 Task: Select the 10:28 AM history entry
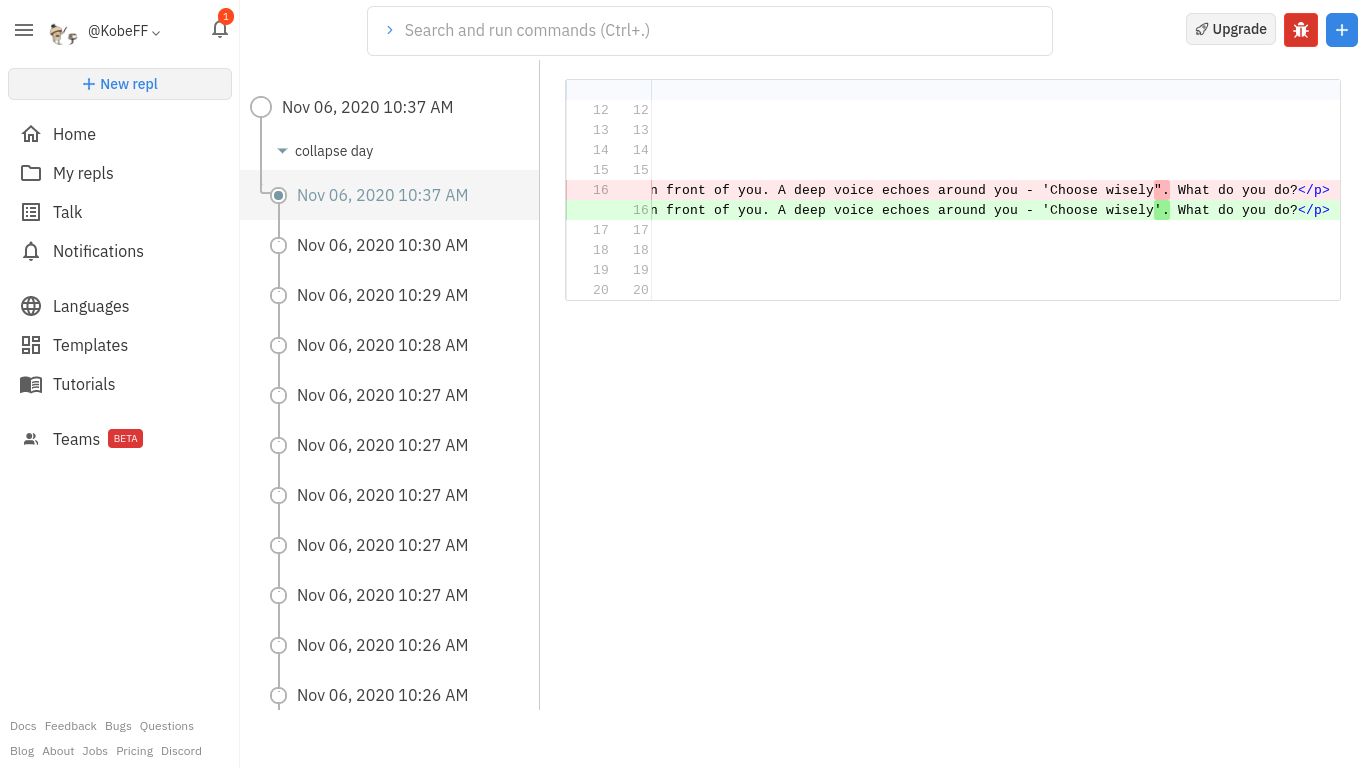point(390,345)
